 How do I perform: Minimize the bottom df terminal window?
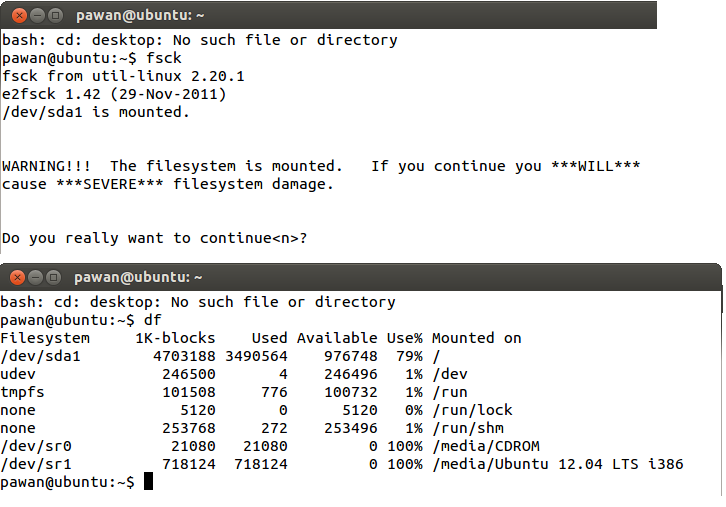[35, 277]
